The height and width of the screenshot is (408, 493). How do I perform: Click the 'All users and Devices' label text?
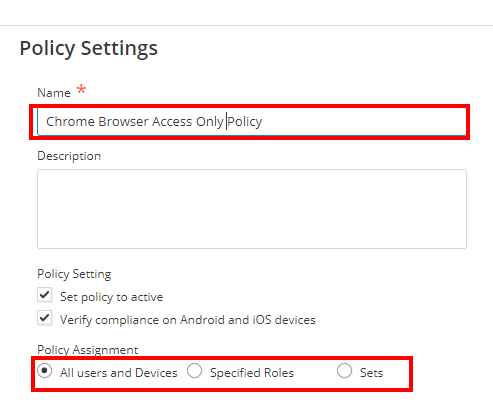(119, 373)
